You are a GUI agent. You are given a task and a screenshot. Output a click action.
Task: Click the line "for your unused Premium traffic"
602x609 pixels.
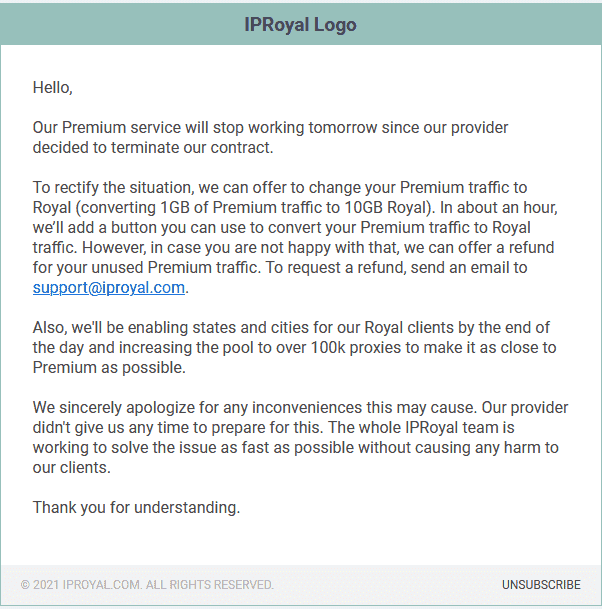pyautogui.click(x=280, y=268)
